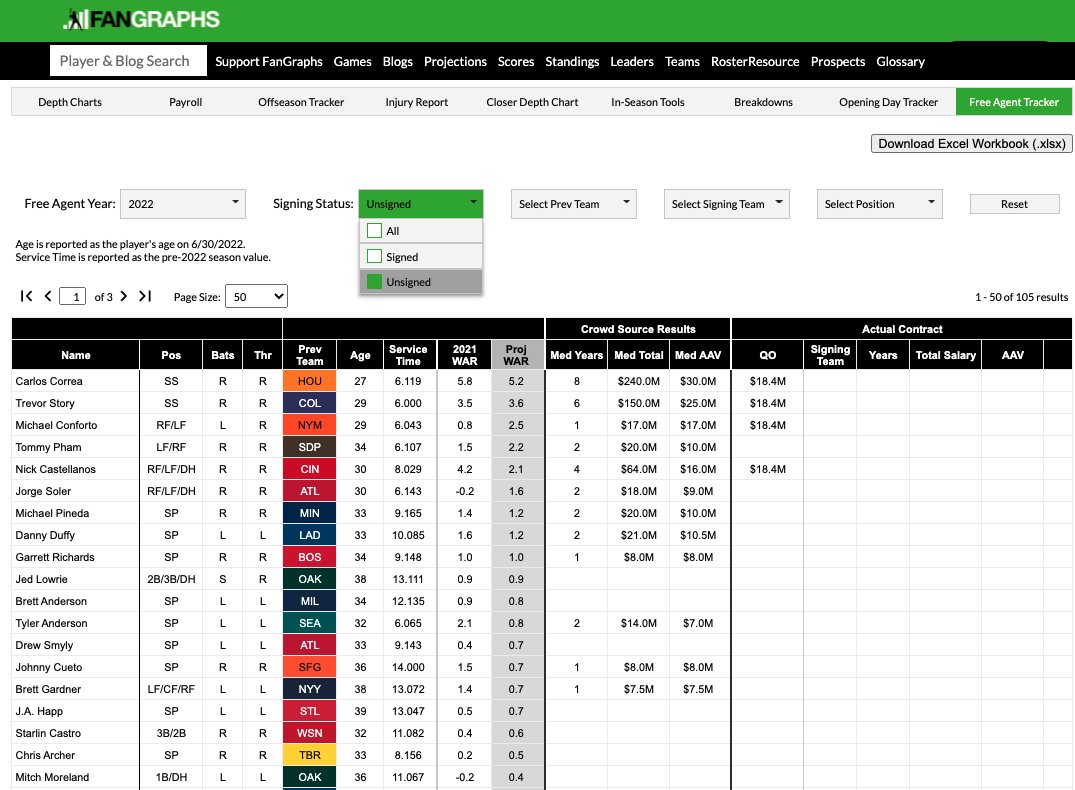
Task: Switch to Offseason Tracker tab
Action: coord(301,101)
